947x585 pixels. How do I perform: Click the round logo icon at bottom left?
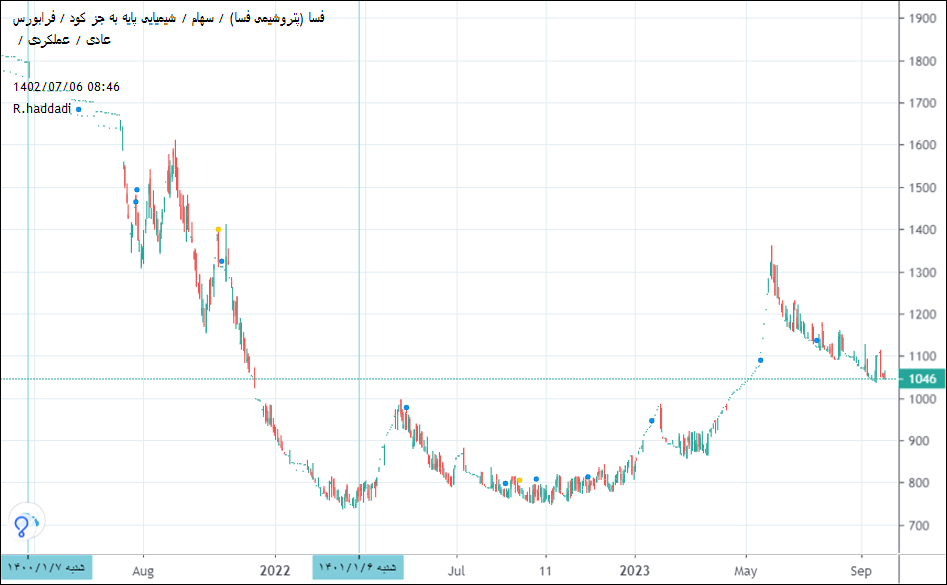25,522
